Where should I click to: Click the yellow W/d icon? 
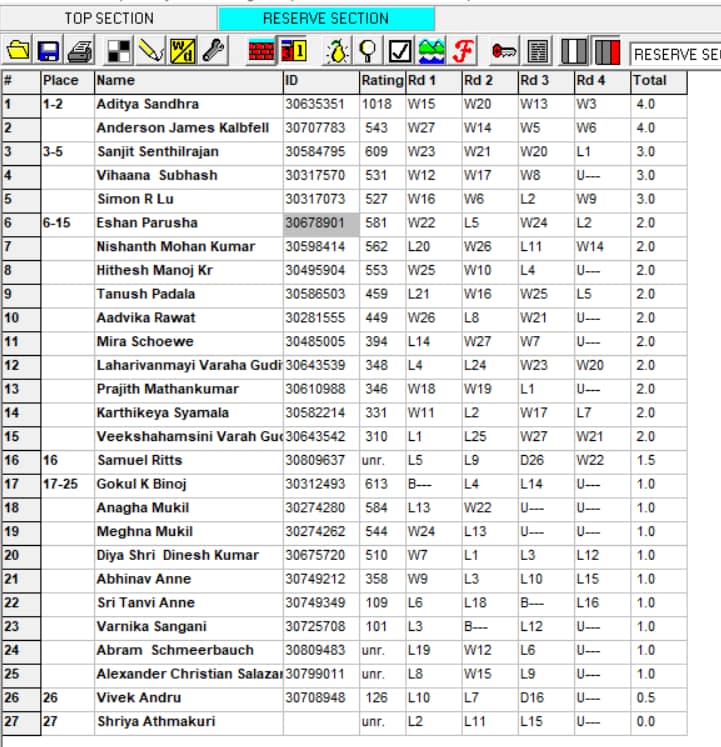pyautogui.click(x=183, y=50)
